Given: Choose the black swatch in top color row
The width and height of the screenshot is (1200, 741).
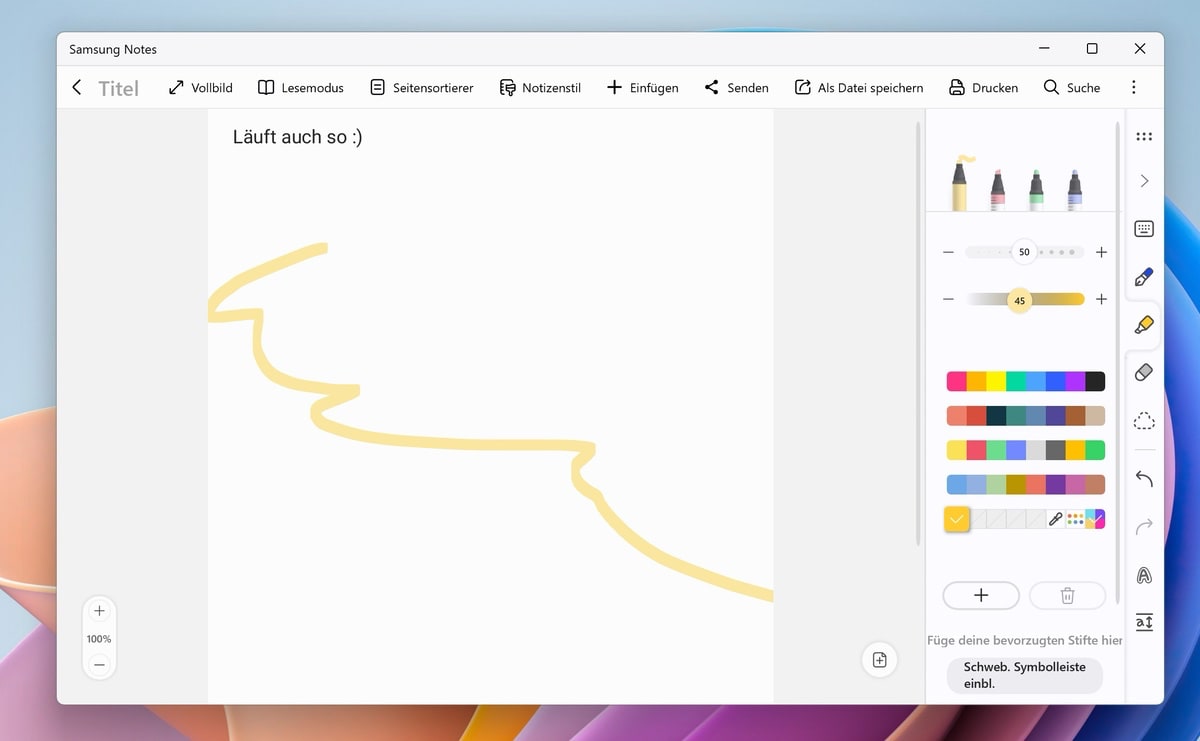Looking at the screenshot, I should point(1095,381).
